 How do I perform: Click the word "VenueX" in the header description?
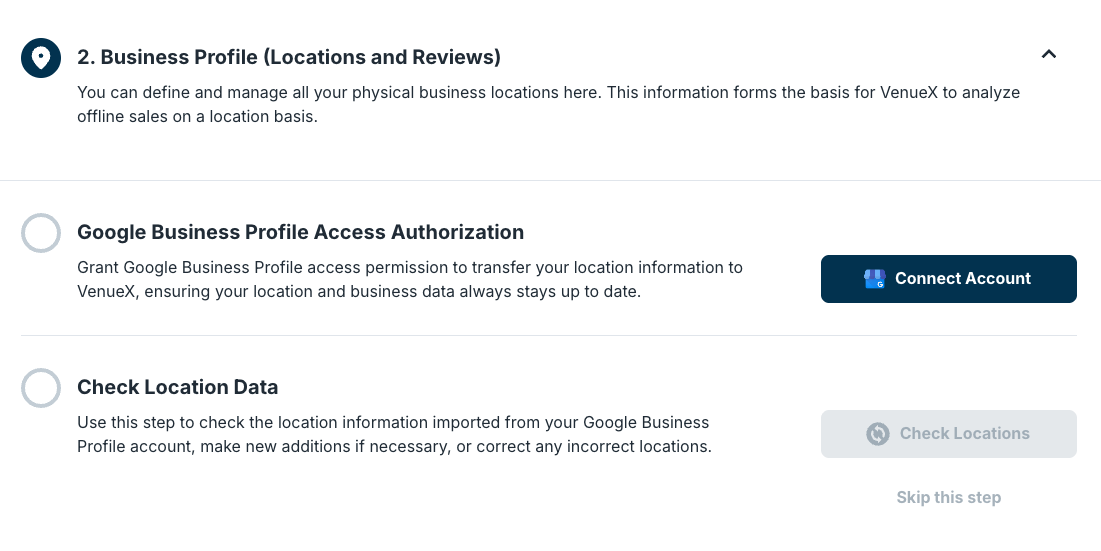click(909, 93)
